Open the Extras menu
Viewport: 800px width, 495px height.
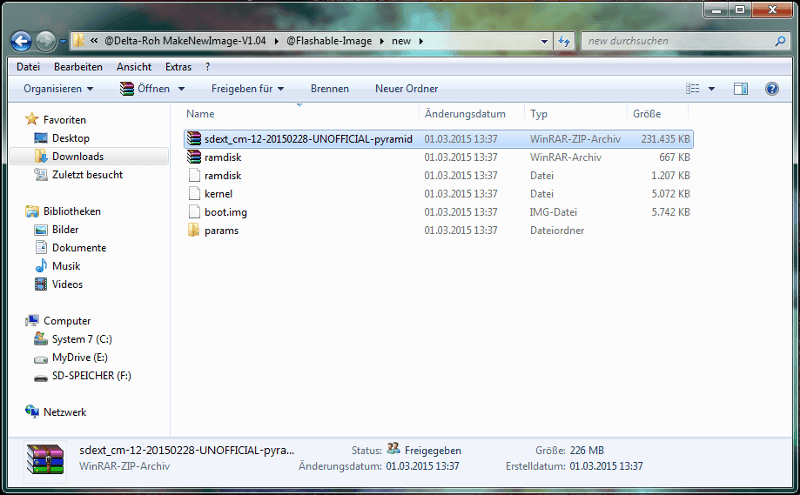coord(178,67)
